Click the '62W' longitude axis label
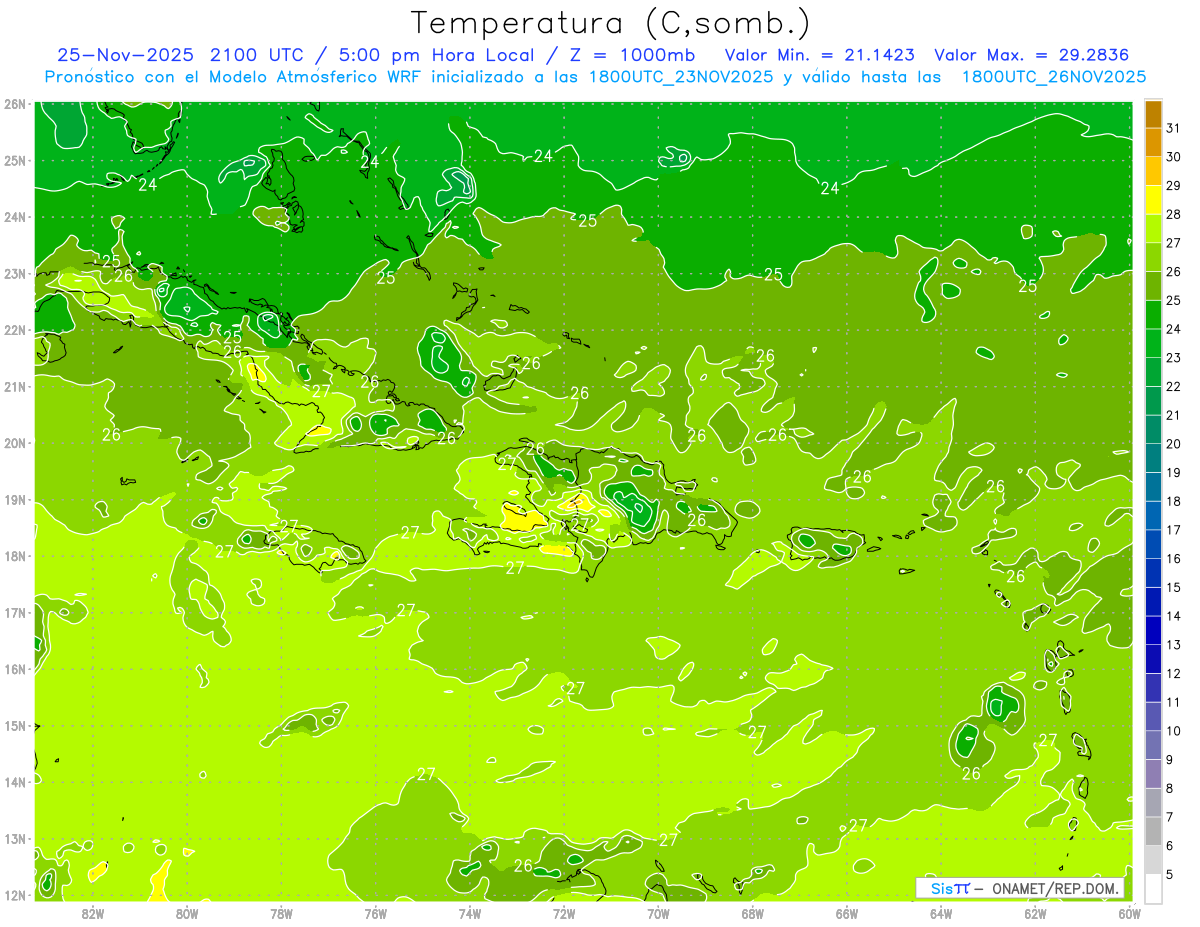This screenshot has width=1200, height=927. [1035, 913]
